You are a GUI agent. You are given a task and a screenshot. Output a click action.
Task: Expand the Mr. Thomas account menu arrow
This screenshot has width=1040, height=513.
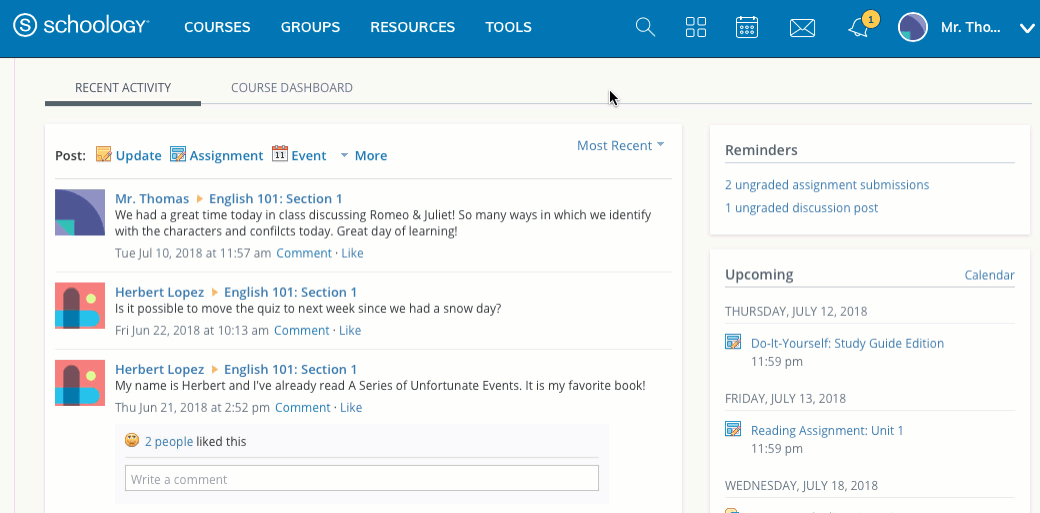click(x=1026, y=28)
